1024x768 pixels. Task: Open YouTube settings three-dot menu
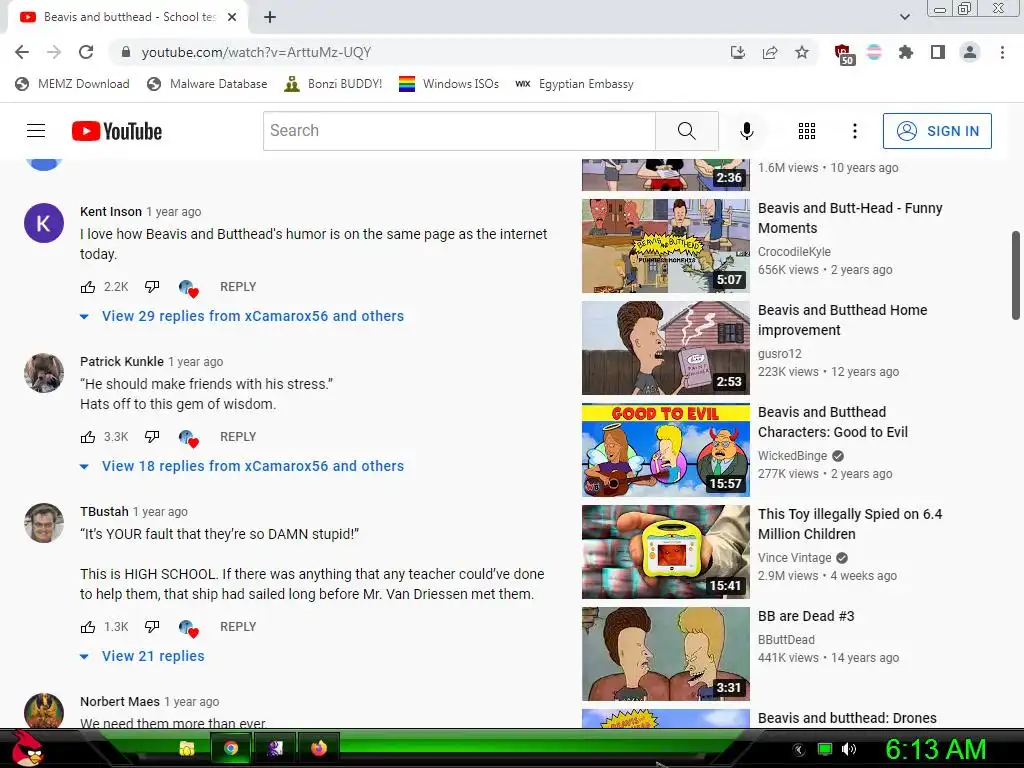tap(854, 131)
